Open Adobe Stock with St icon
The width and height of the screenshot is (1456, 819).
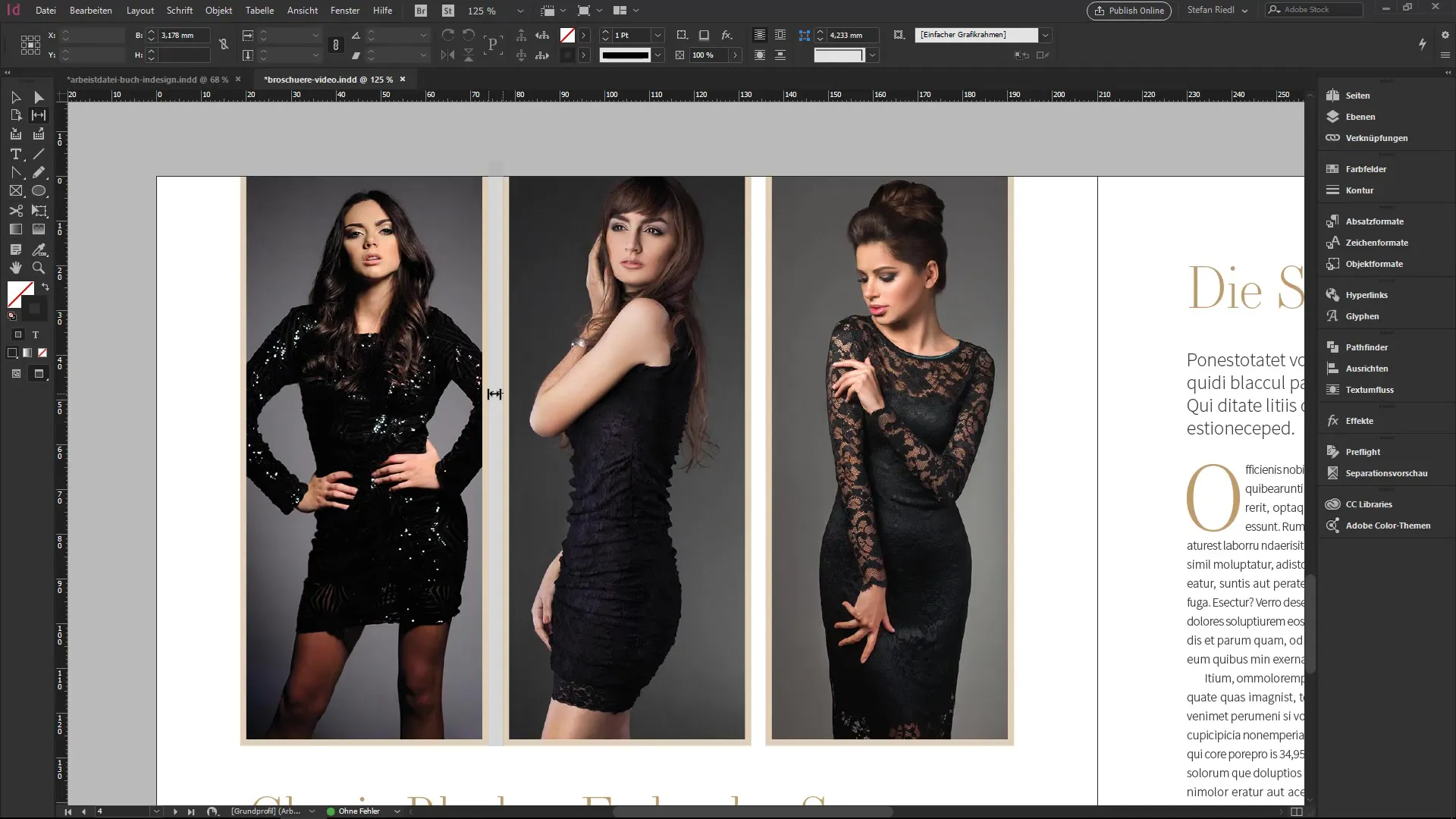point(448,11)
